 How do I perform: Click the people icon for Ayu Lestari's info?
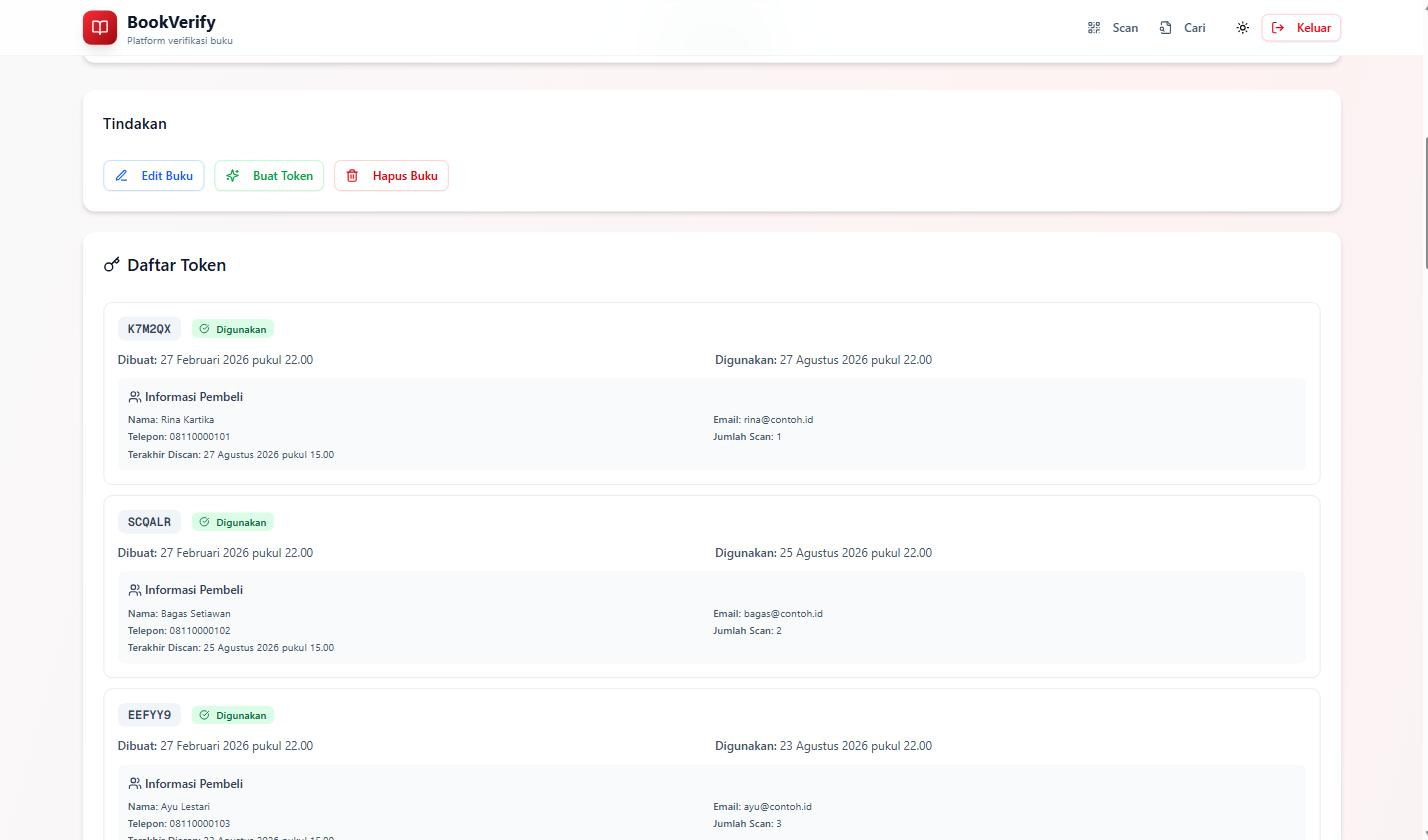[x=135, y=784]
